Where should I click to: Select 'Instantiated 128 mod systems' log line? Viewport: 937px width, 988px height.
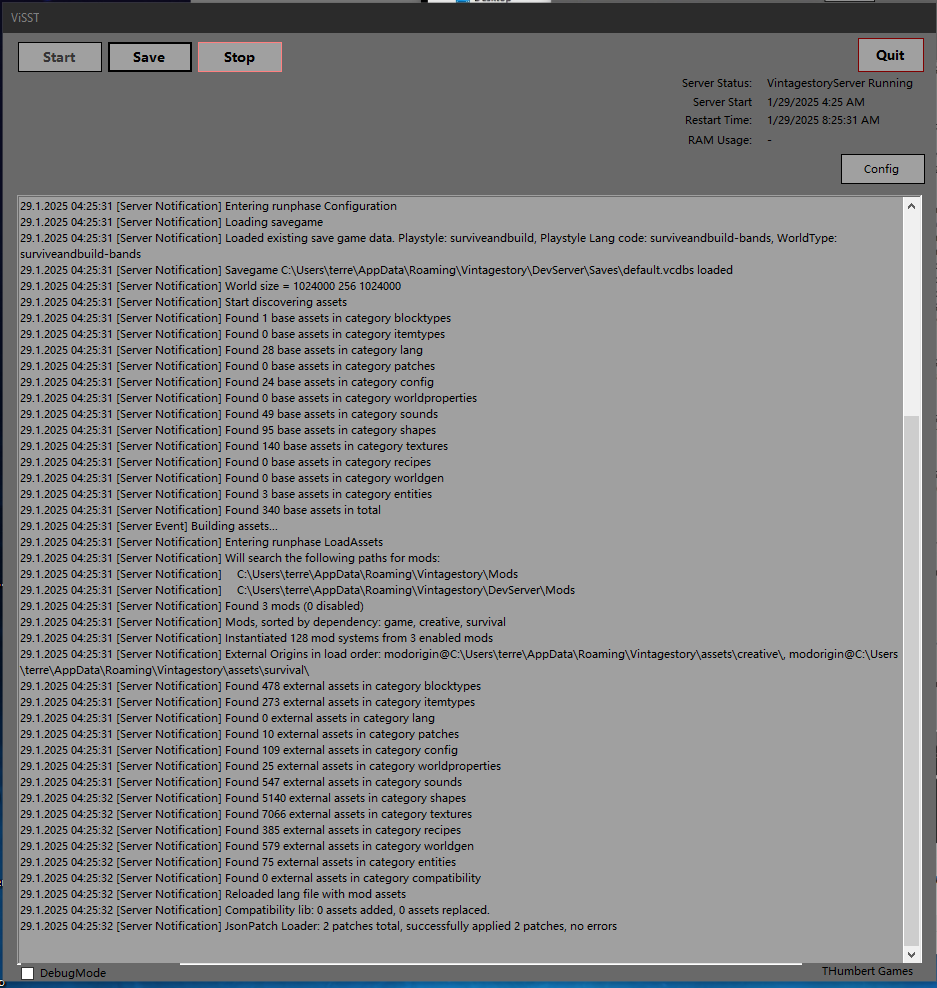(256, 638)
